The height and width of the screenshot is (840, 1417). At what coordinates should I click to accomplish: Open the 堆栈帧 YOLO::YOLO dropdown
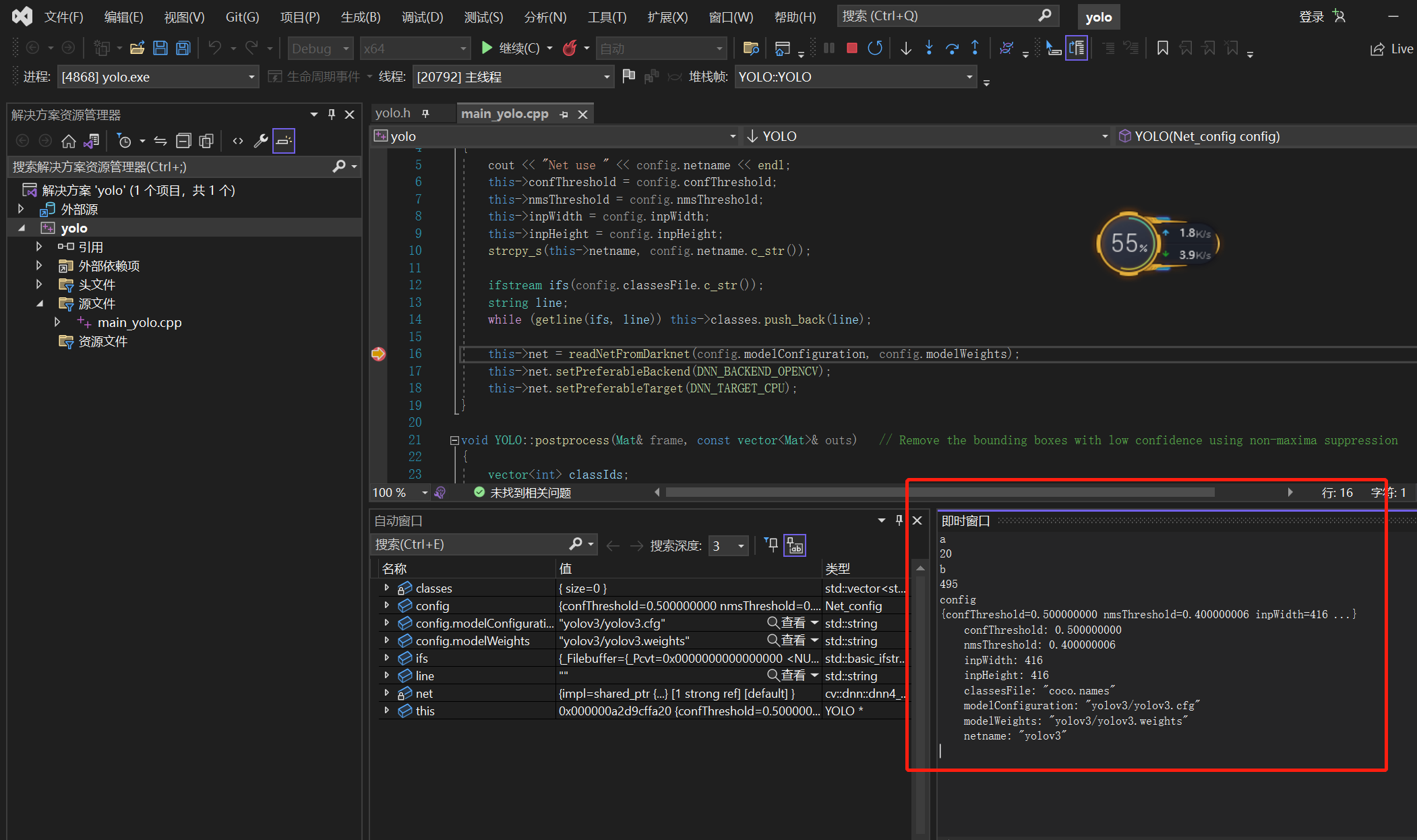(969, 77)
